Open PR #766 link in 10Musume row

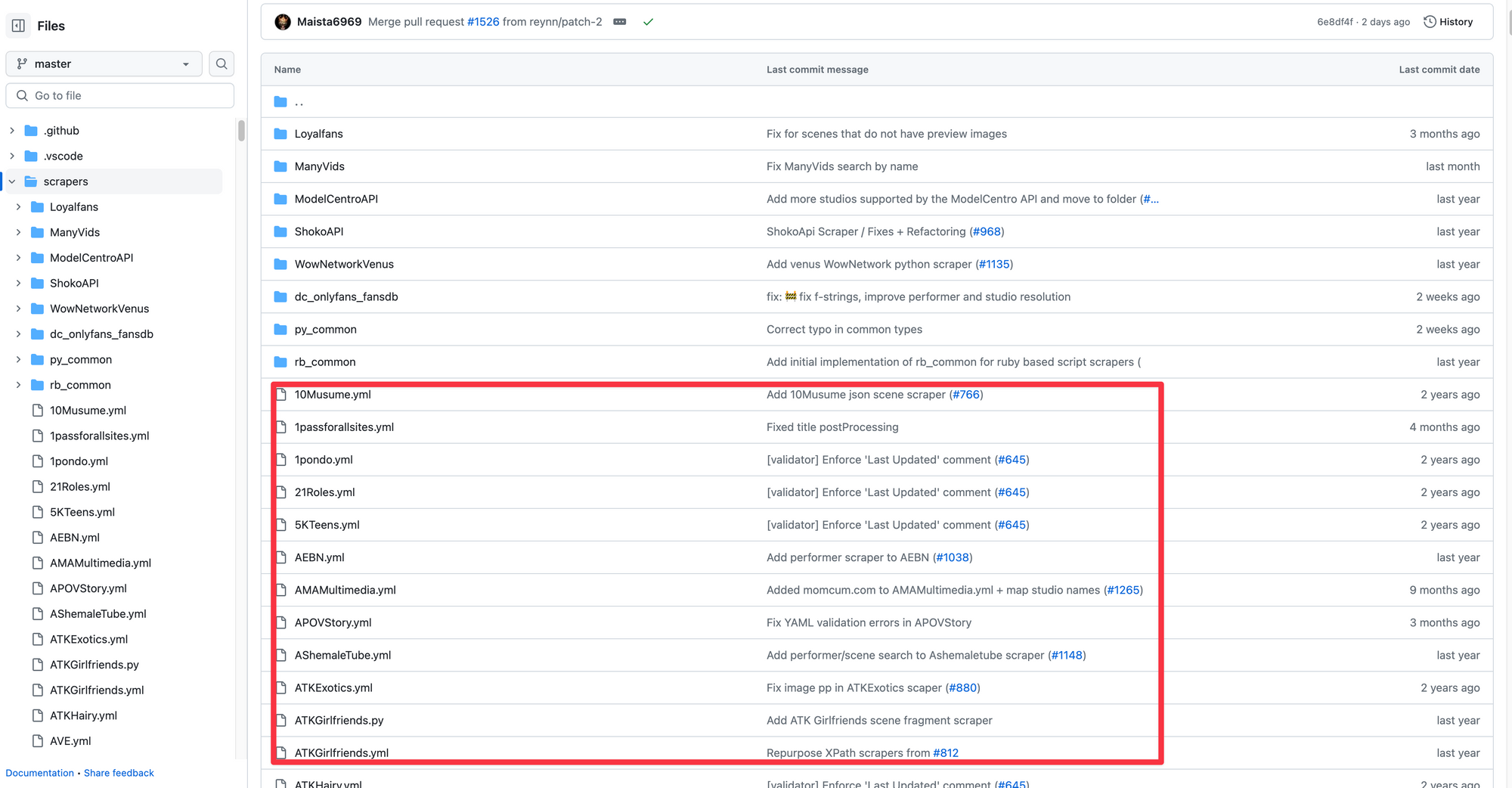point(966,395)
